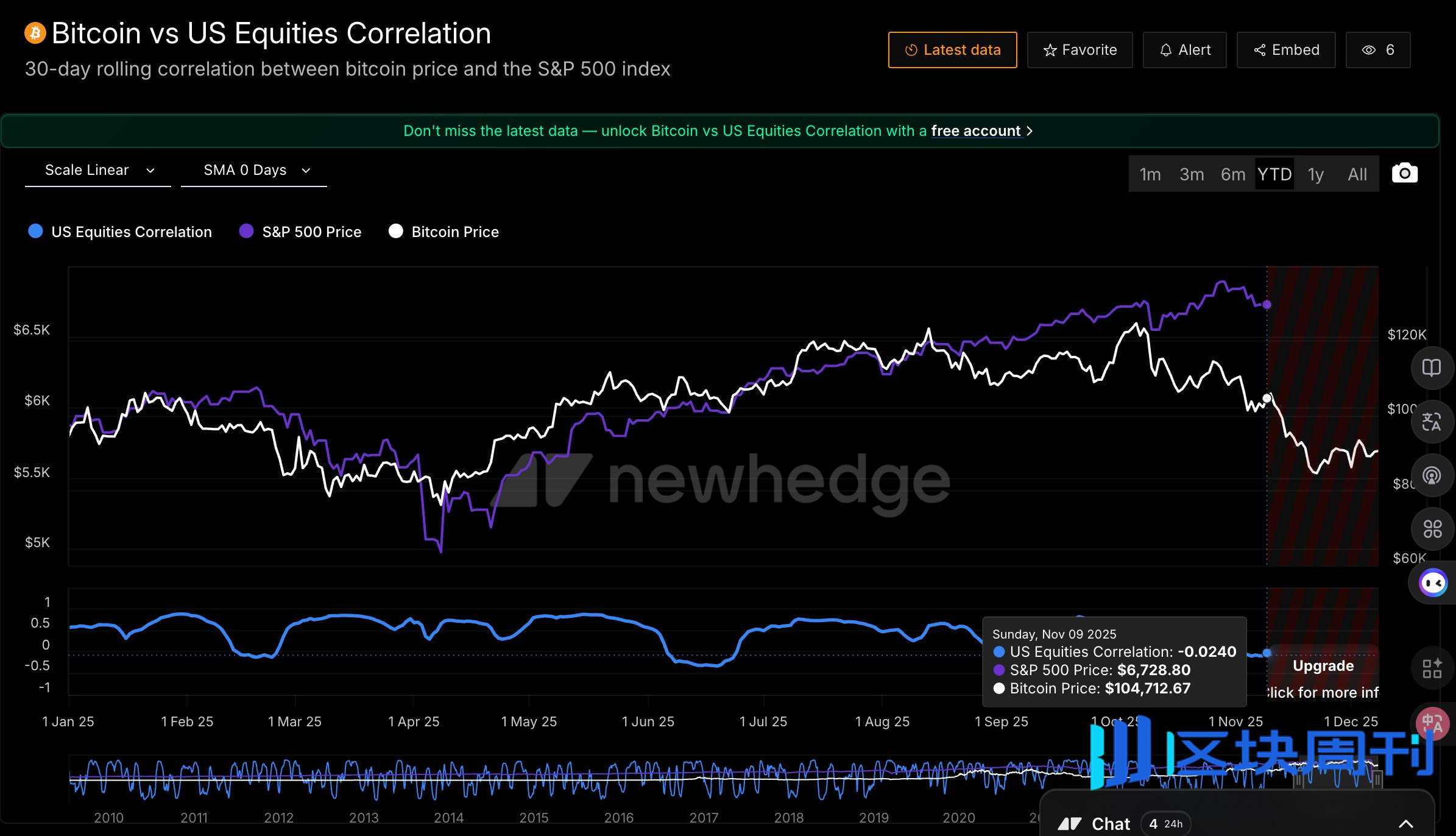
Task: Open the SMA 0 Days dropdown
Action: [x=254, y=171]
